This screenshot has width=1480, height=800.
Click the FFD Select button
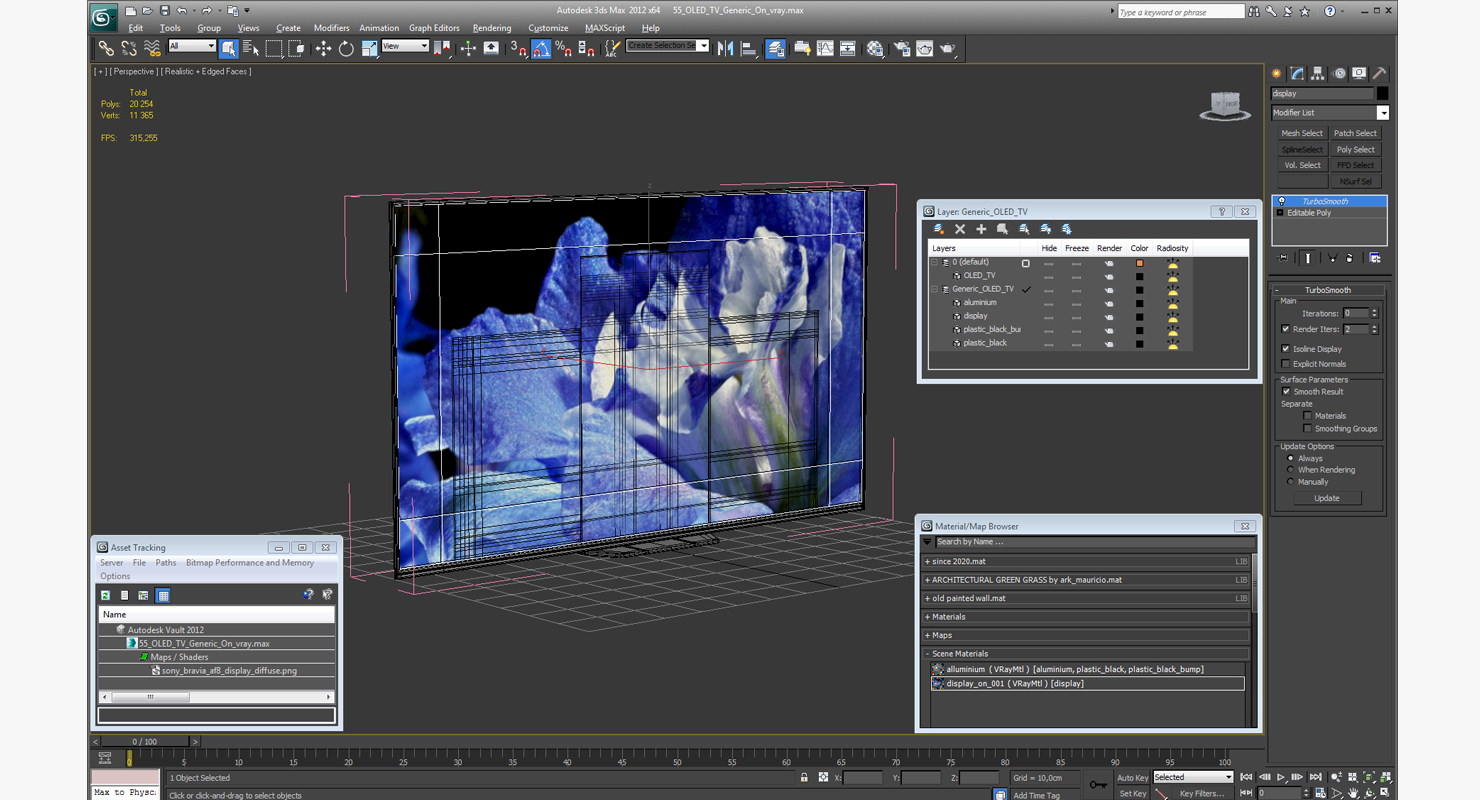point(1356,165)
